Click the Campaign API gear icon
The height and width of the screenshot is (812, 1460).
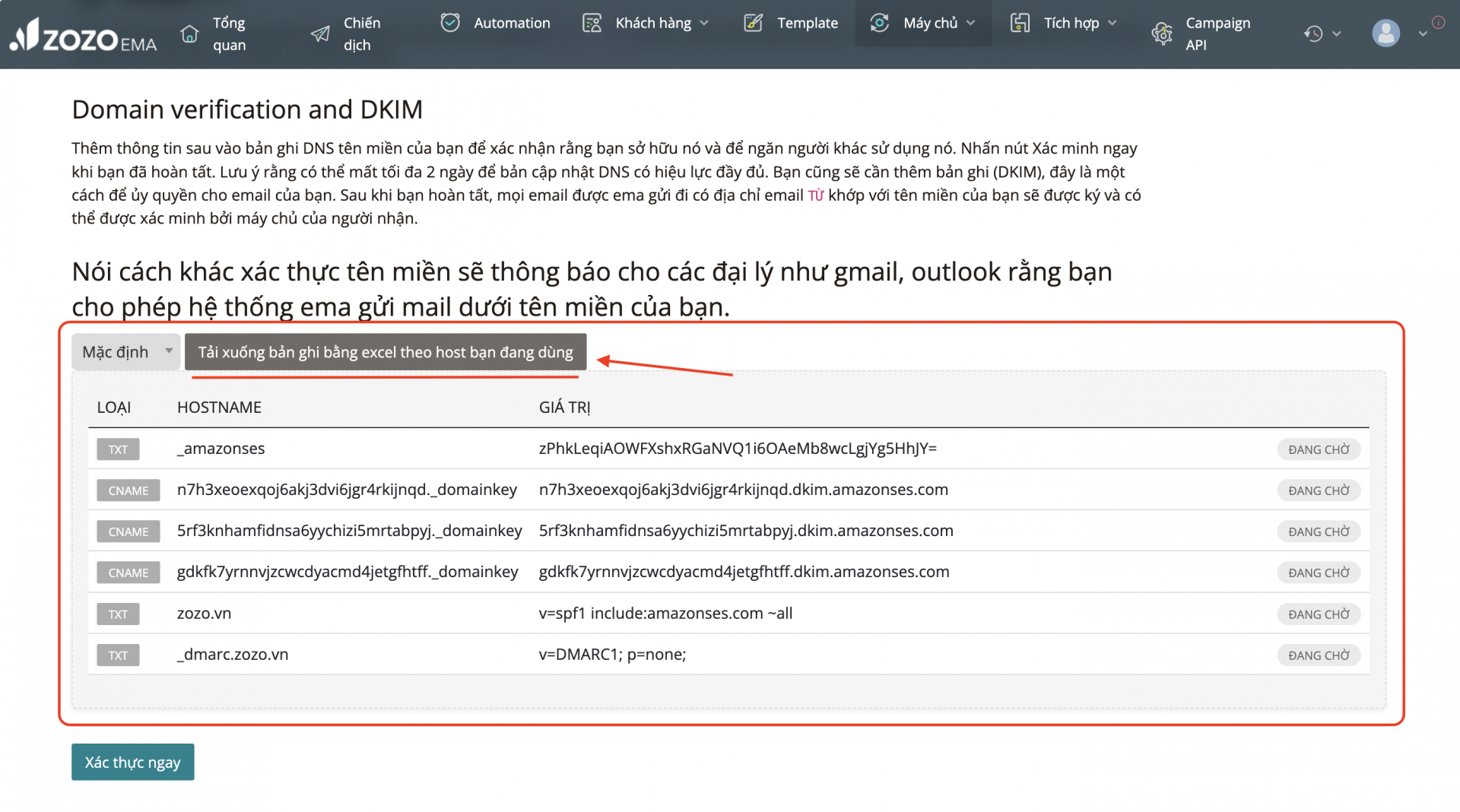click(1162, 33)
